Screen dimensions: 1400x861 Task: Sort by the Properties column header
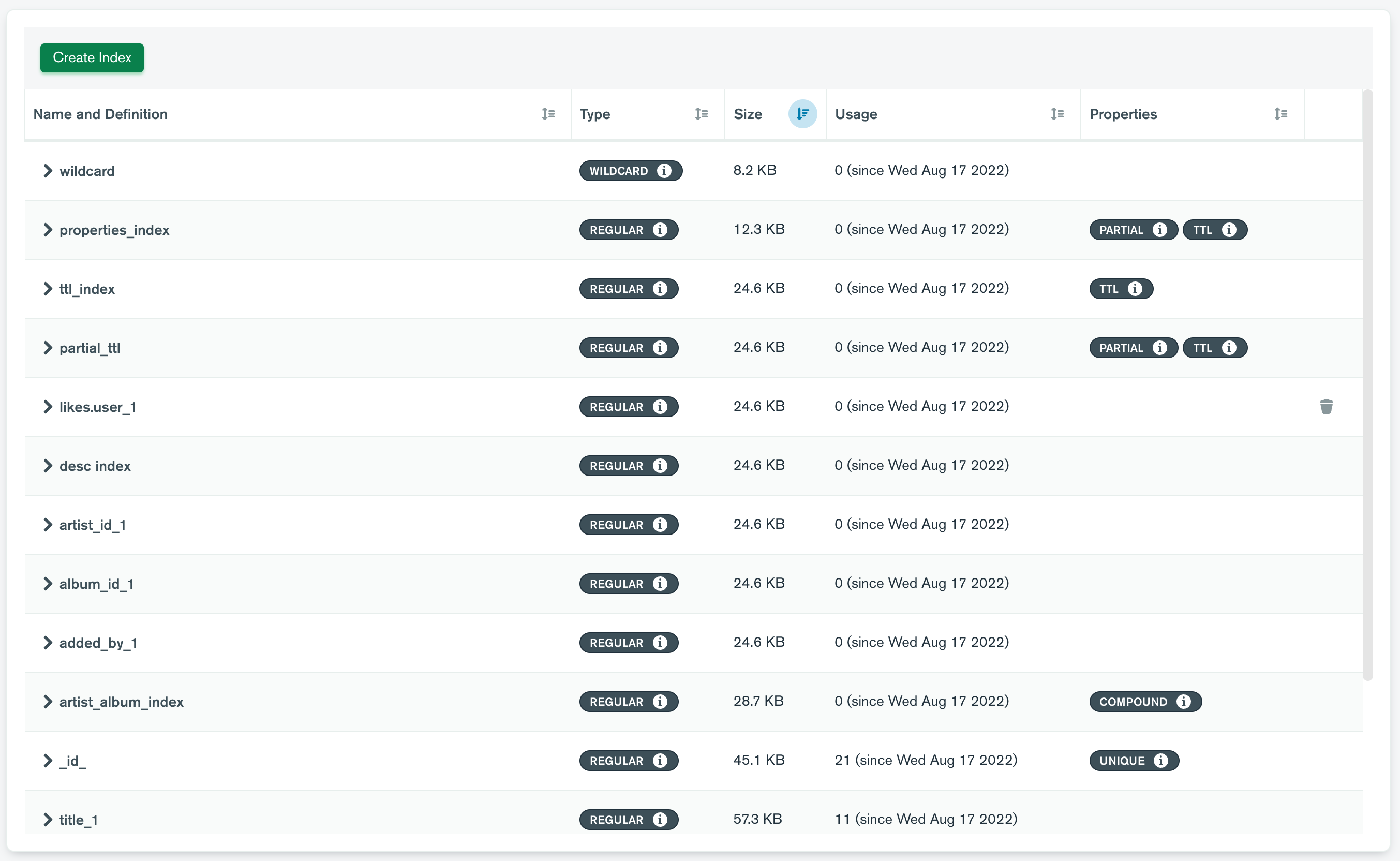point(1280,114)
